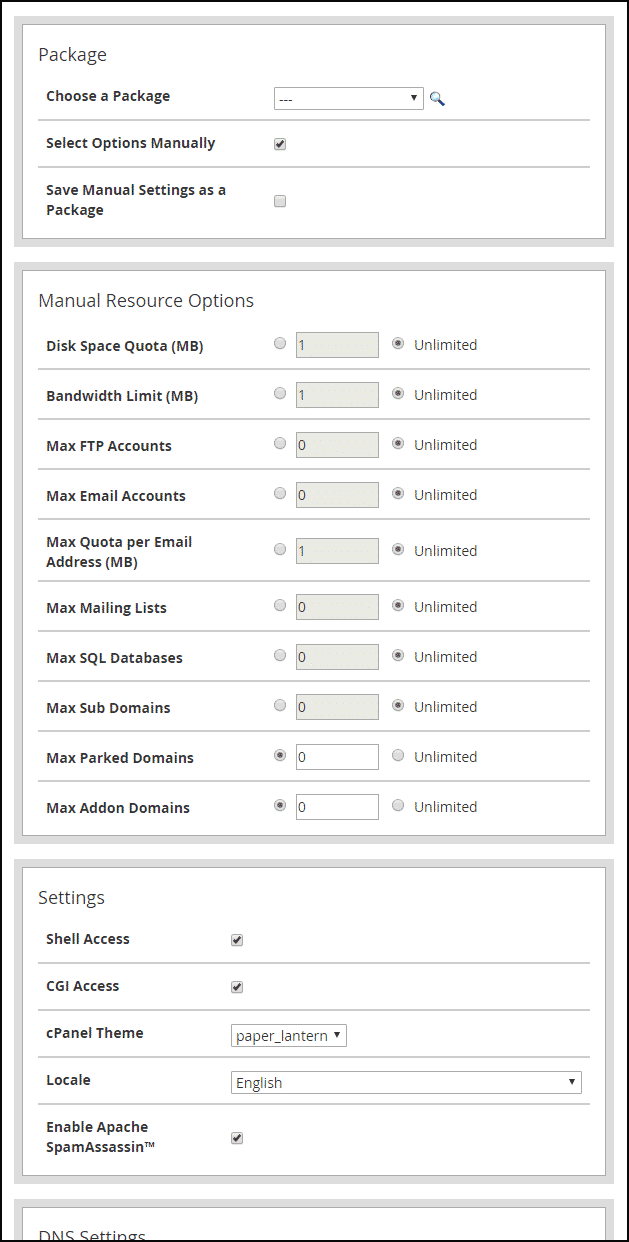The height and width of the screenshot is (1242, 629).
Task: Set Max Addon Domains to Unlimited
Action: pyautogui.click(x=398, y=806)
